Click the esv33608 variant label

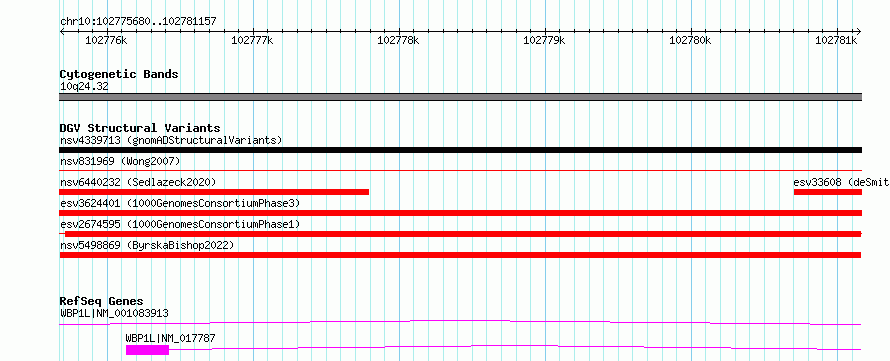click(x=841, y=182)
